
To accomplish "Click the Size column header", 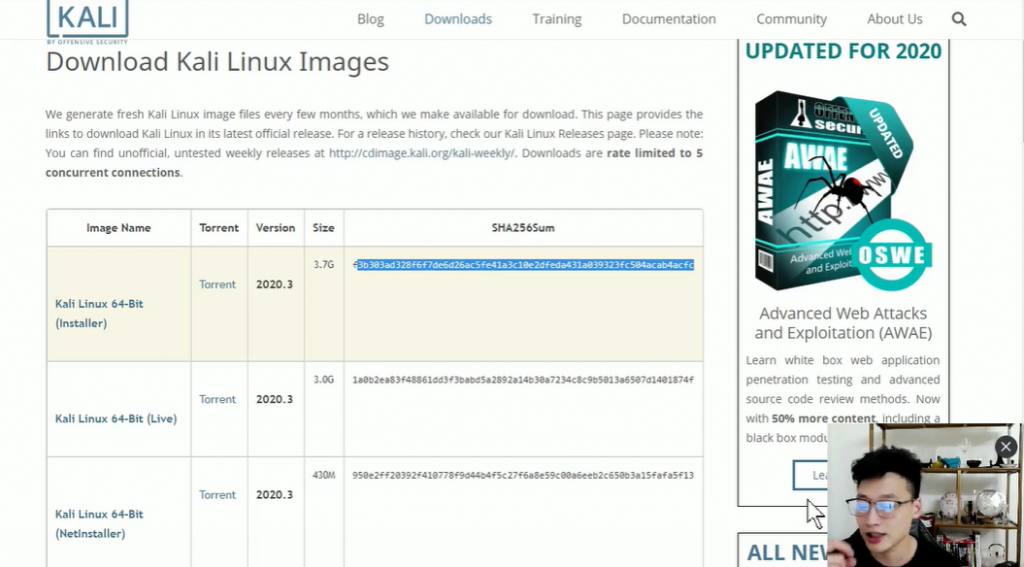I will click(323, 228).
